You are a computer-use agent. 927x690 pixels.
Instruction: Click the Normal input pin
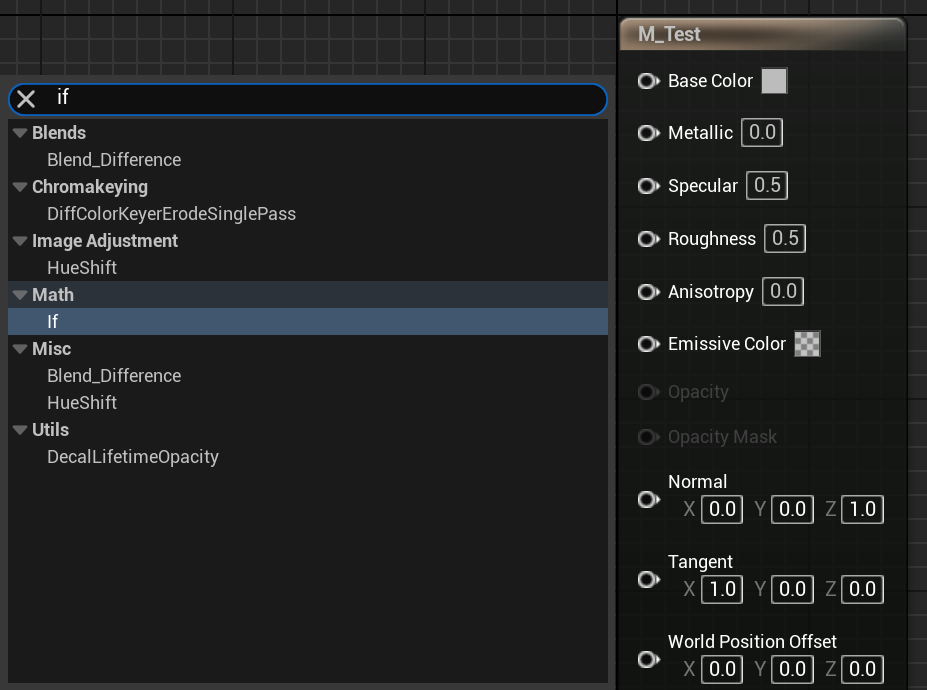click(648, 499)
